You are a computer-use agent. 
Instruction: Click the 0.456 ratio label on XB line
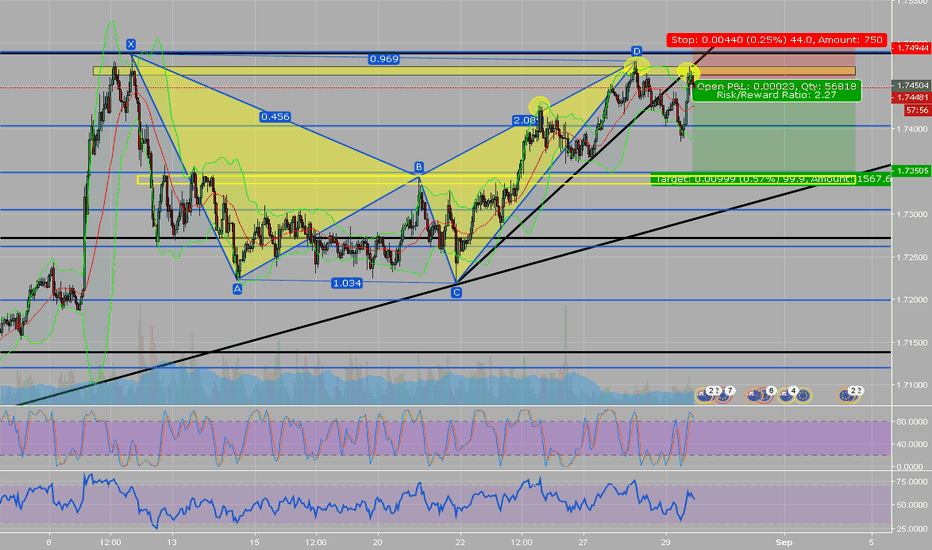(275, 117)
